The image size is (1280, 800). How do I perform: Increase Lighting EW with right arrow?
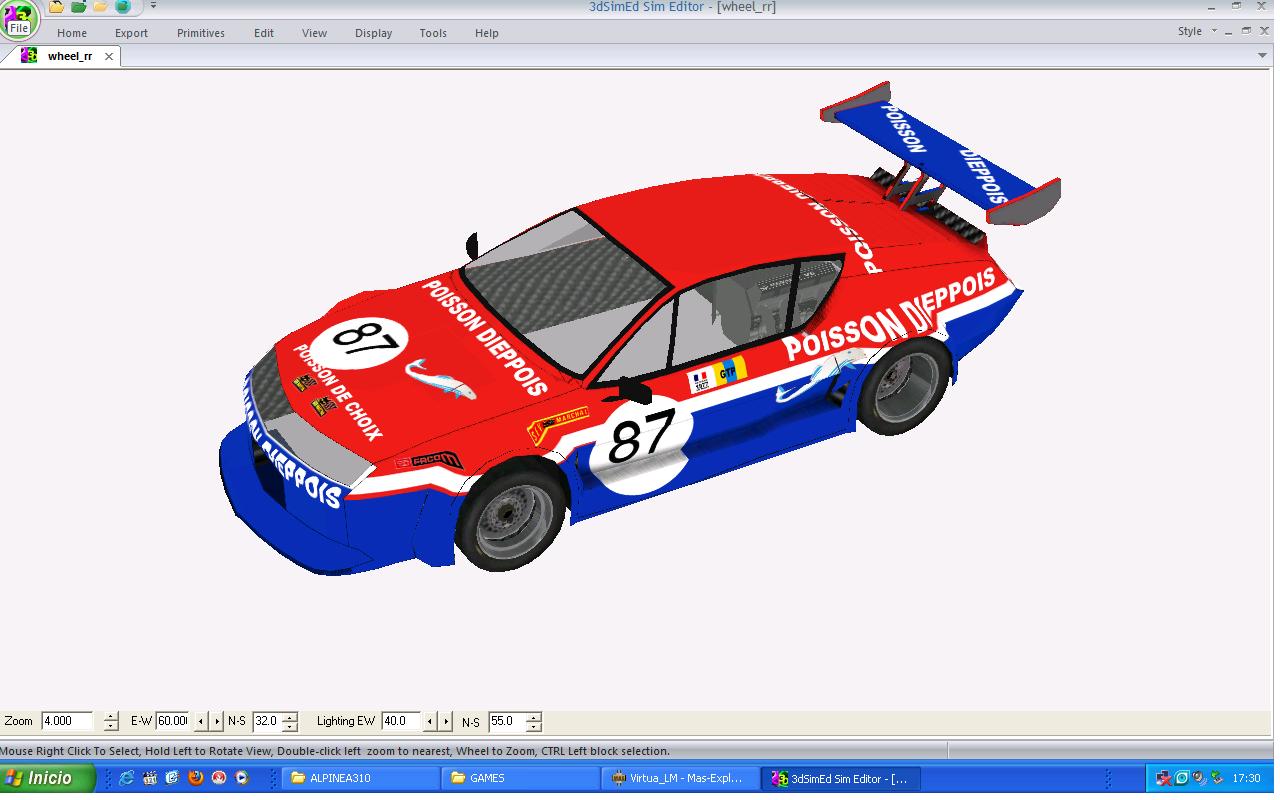[446, 721]
